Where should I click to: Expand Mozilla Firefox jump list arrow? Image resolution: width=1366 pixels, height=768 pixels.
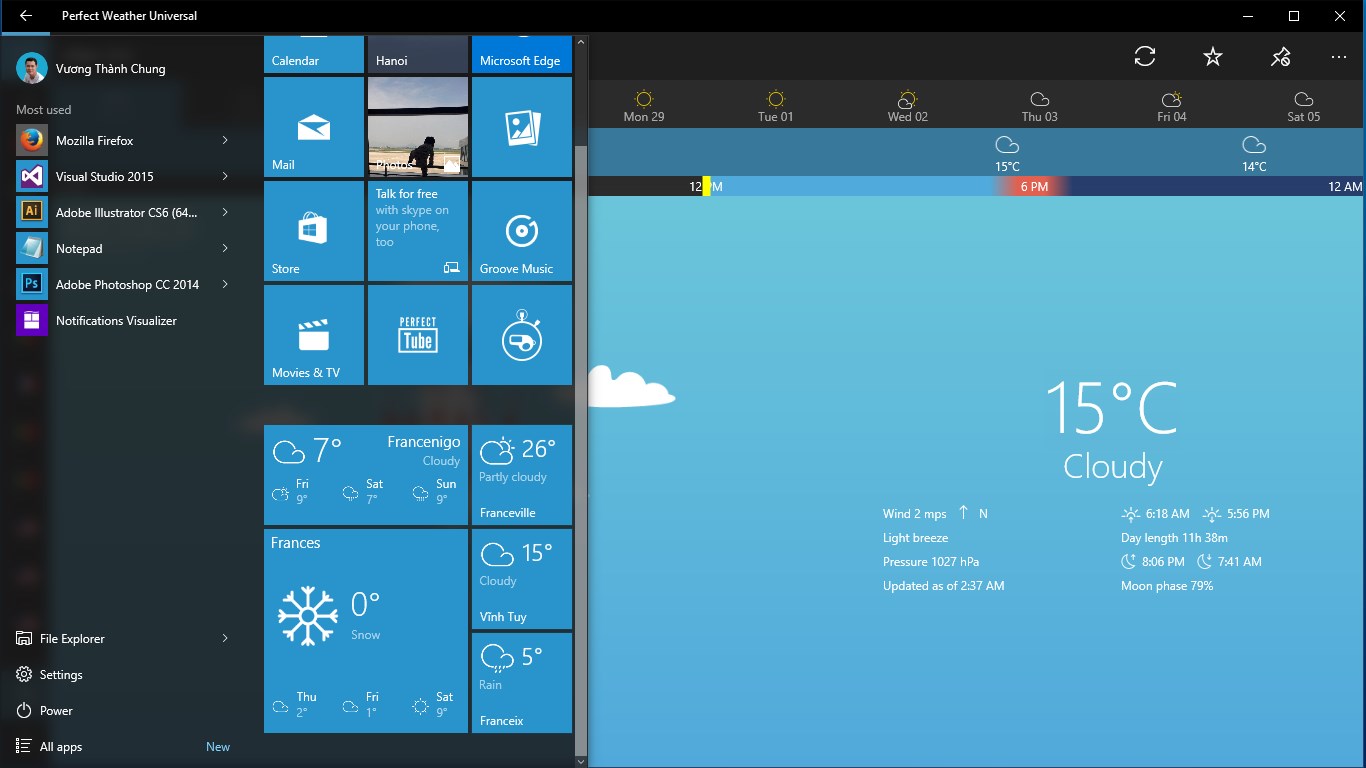pyautogui.click(x=225, y=140)
